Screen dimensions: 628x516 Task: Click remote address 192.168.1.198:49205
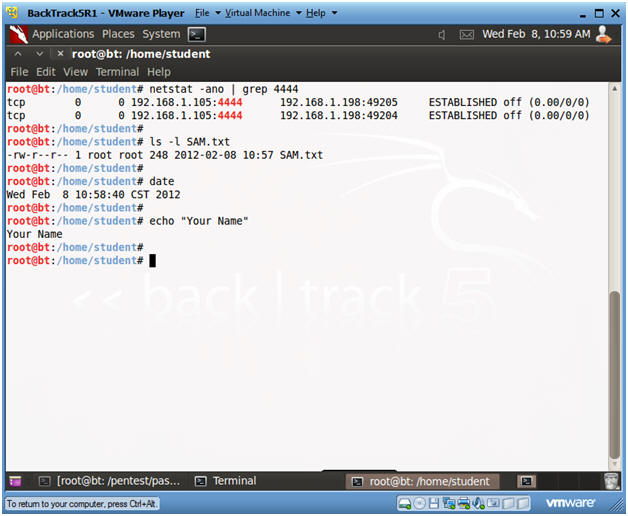coord(338,103)
